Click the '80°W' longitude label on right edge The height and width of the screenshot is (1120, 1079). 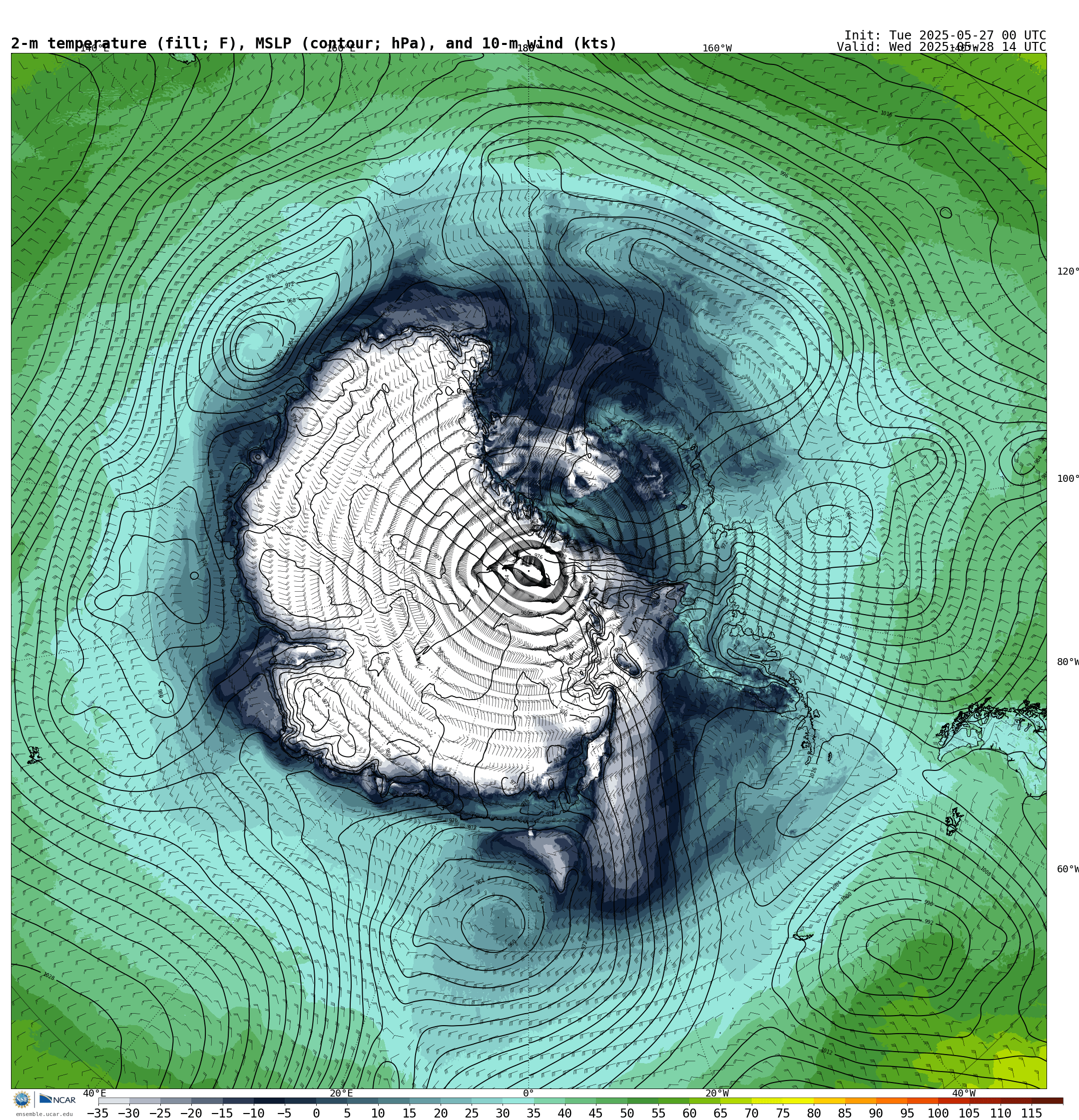(x=1068, y=662)
